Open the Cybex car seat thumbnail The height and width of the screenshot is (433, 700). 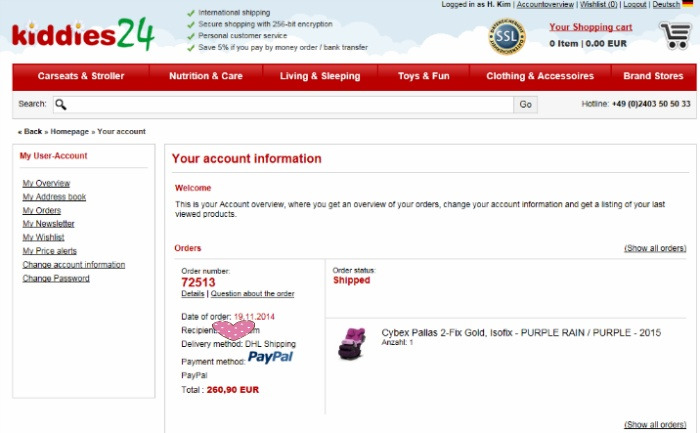click(x=352, y=343)
